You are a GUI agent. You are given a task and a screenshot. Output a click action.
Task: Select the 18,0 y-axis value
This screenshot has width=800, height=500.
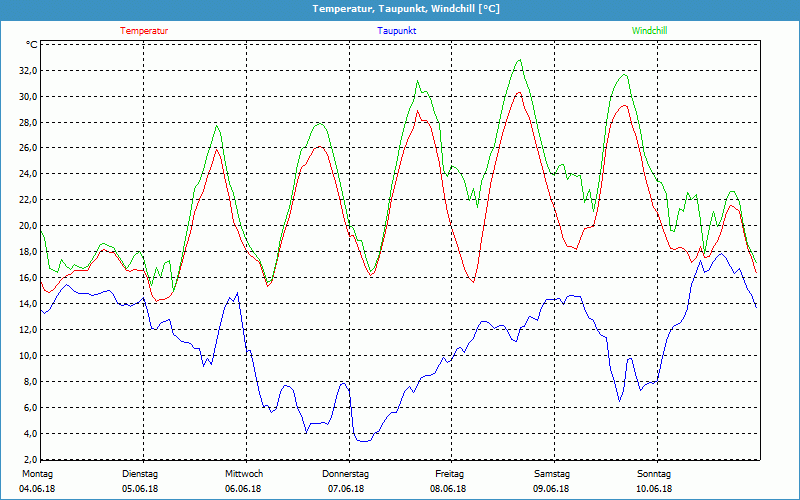point(28,252)
